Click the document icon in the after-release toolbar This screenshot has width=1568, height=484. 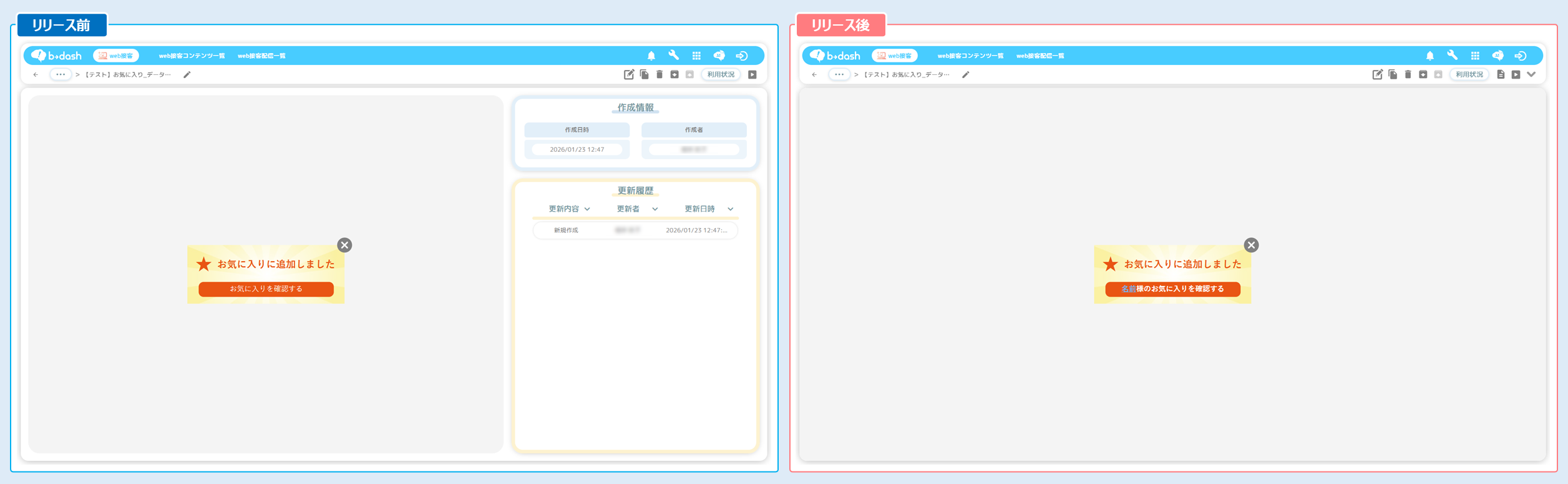(x=1501, y=74)
